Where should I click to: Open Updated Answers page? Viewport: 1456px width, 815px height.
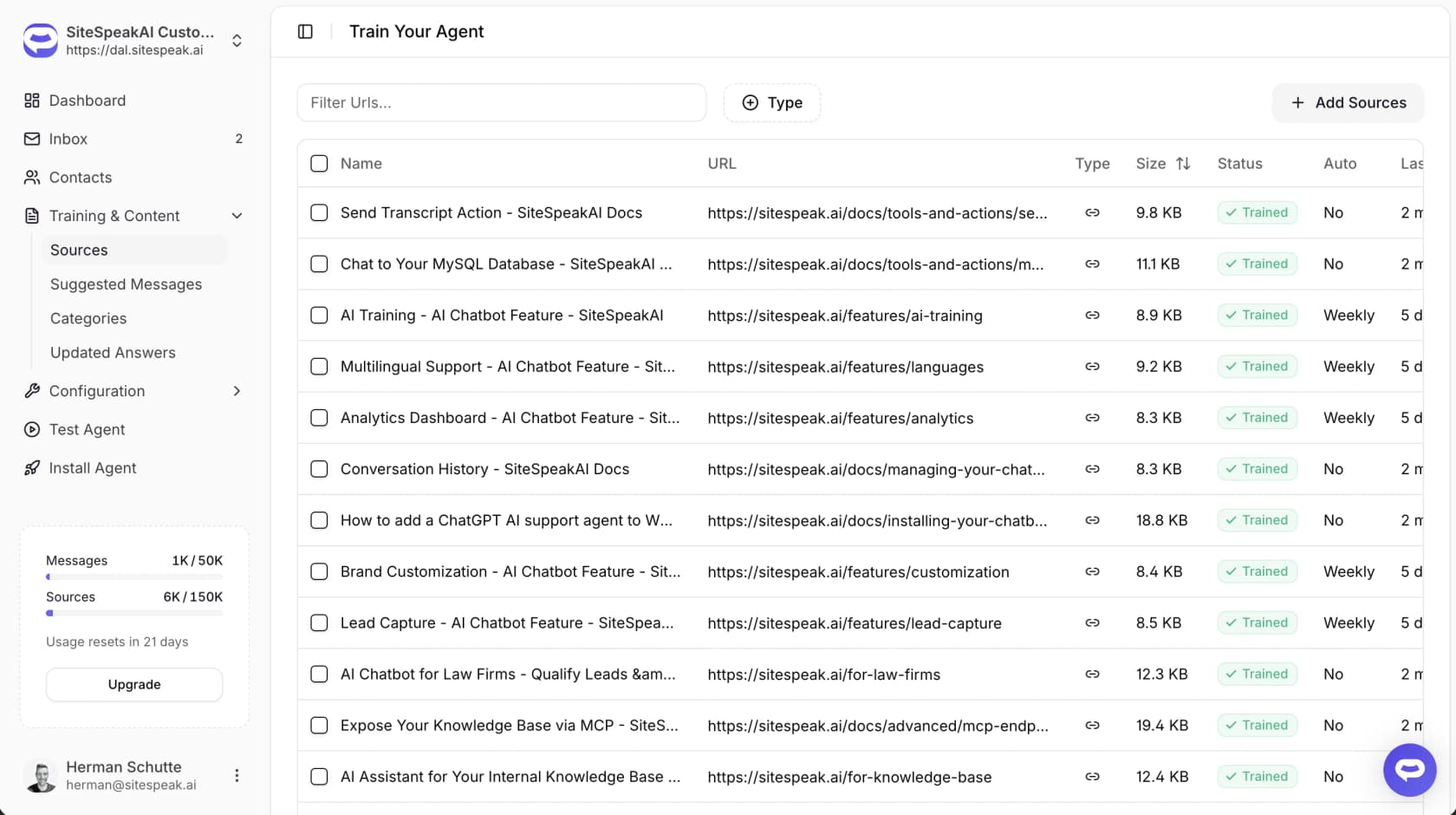113,353
